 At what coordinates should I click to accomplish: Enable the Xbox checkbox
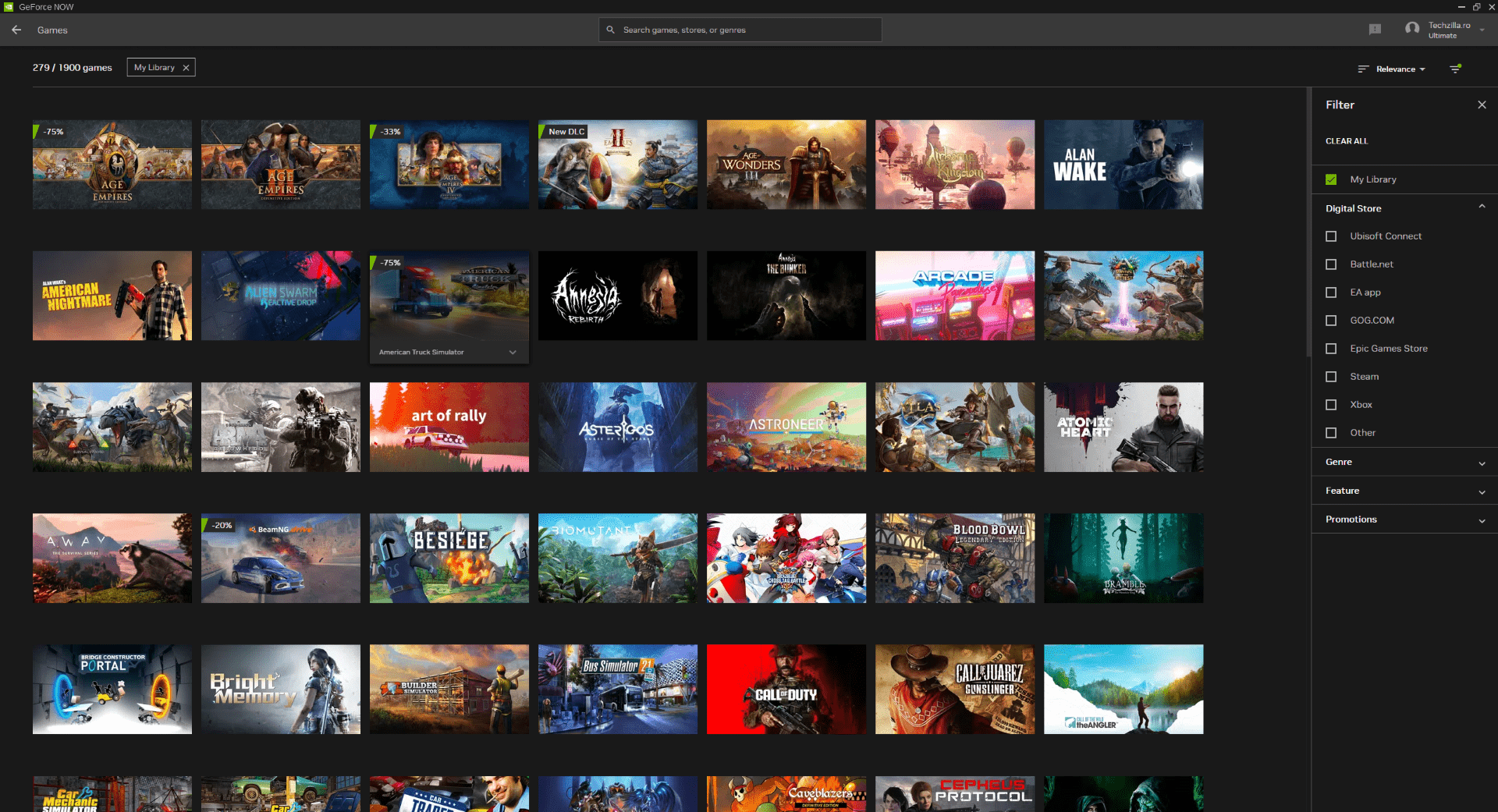point(1331,405)
